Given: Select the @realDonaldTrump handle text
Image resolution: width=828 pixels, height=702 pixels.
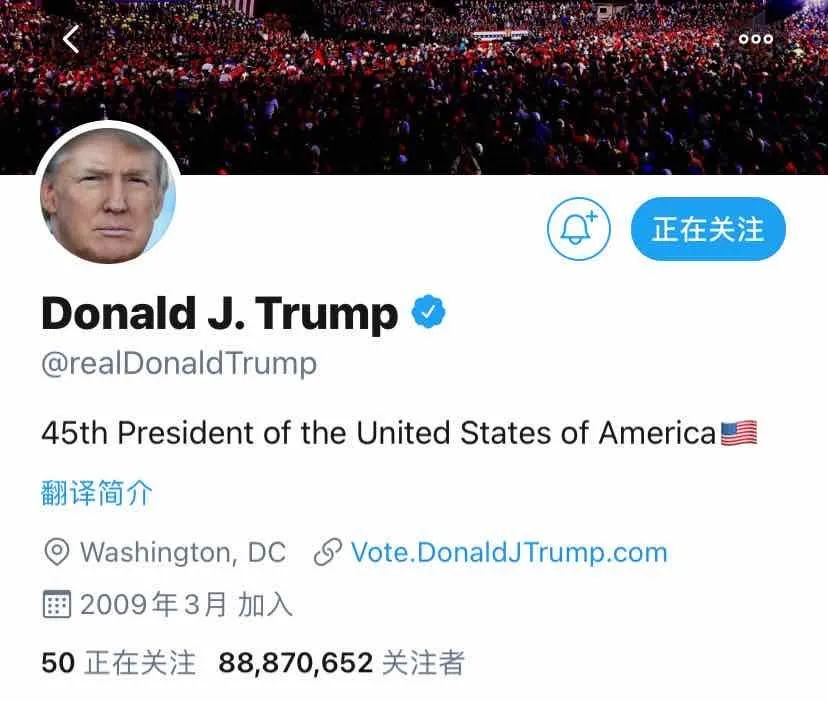Looking at the screenshot, I should click(179, 364).
